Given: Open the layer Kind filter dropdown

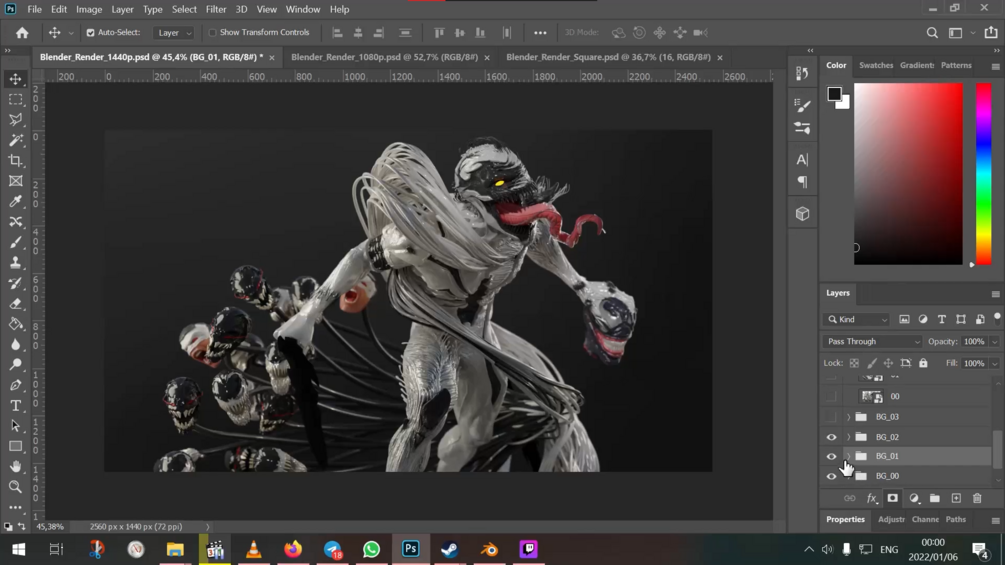Looking at the screenshot, I should pos(857,320).
